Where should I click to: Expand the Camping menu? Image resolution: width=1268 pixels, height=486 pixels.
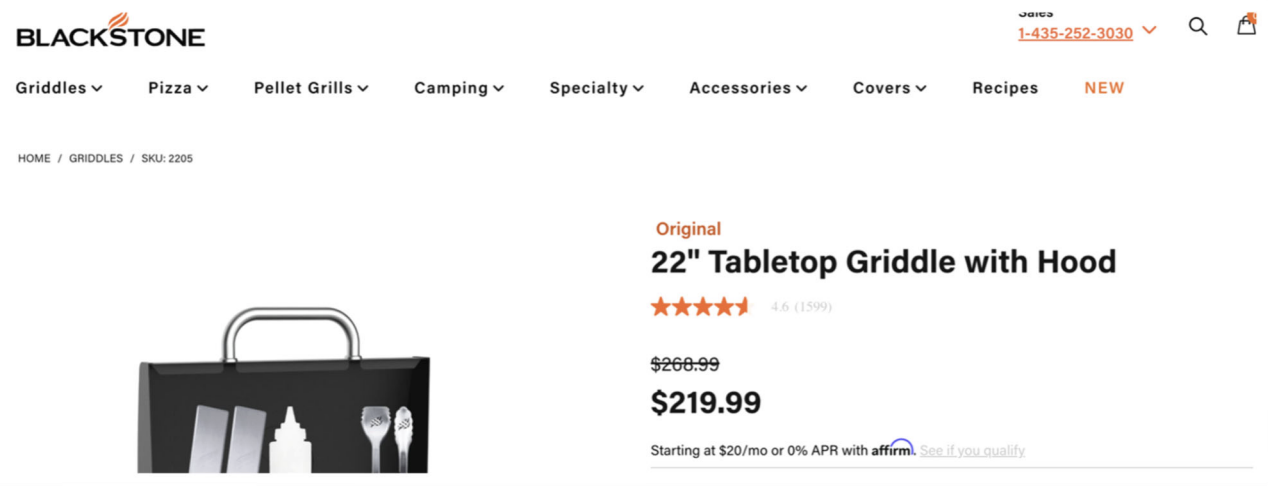(459, 88)
